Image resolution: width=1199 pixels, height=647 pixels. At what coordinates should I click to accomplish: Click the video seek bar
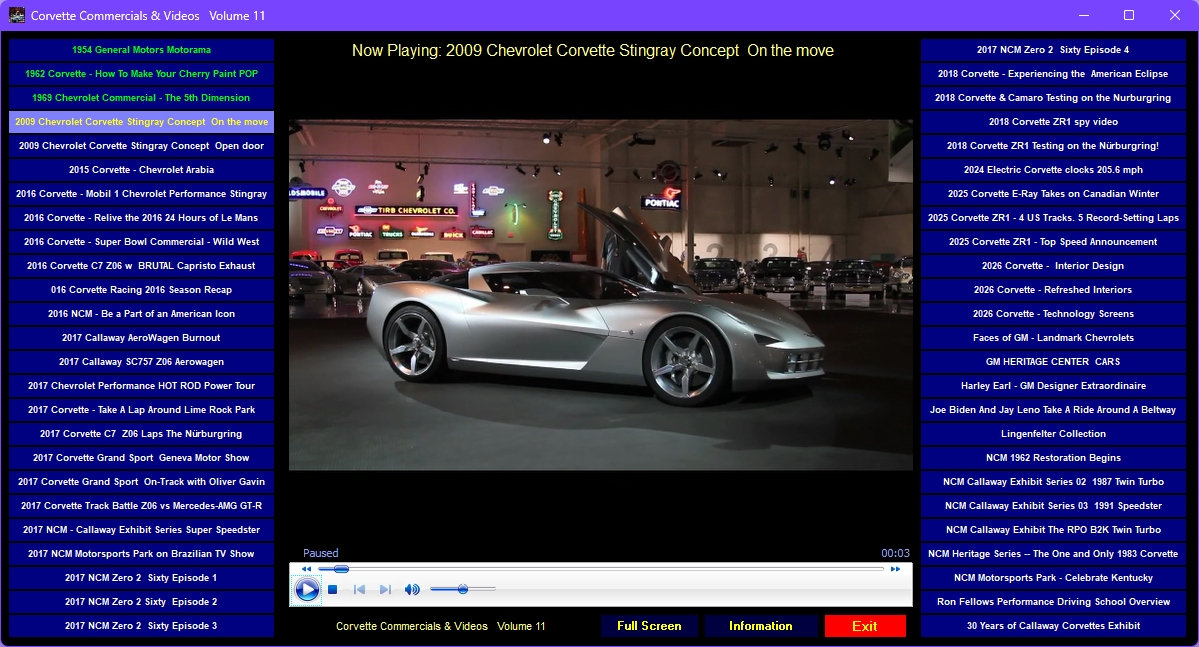click(x=601, y=569)
